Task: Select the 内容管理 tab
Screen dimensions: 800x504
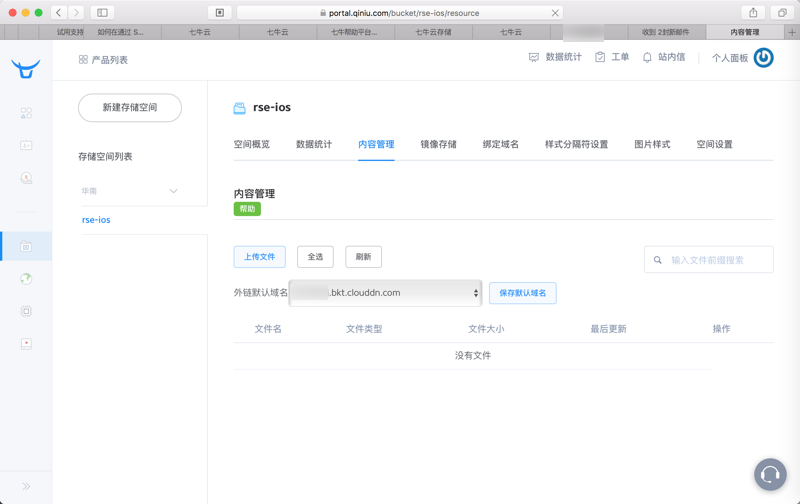Action: (376, 144)
